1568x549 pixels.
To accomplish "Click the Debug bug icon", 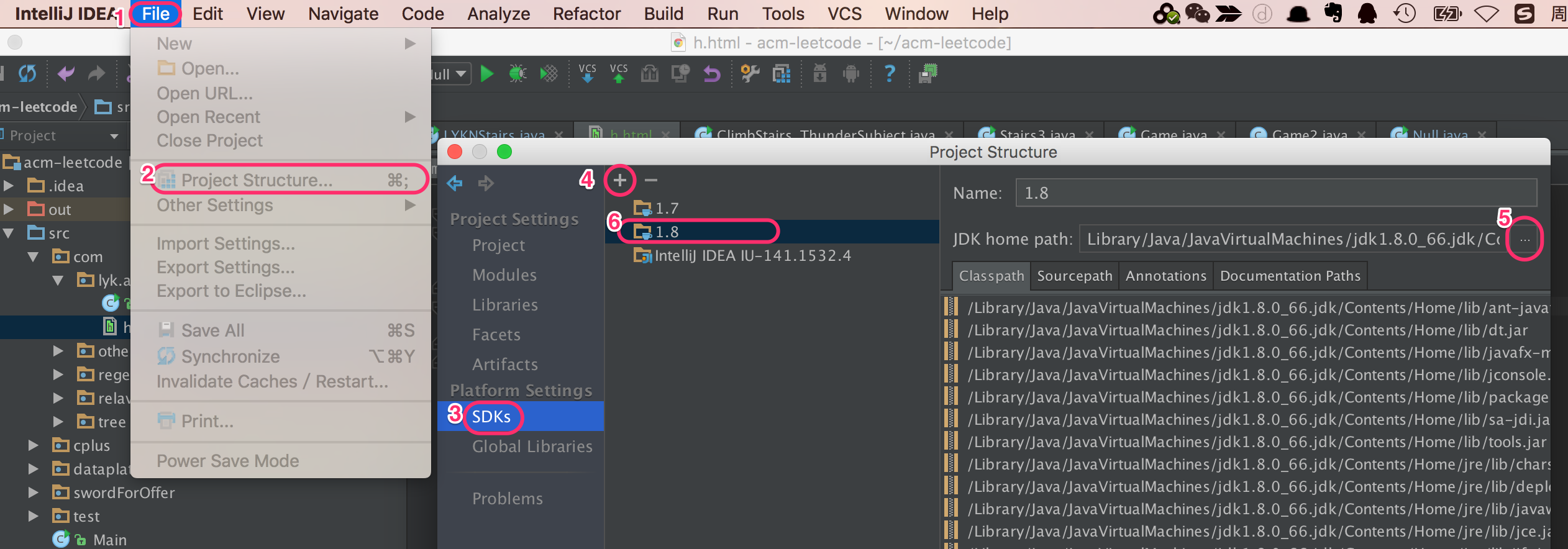I will click(x=517, y=75).
